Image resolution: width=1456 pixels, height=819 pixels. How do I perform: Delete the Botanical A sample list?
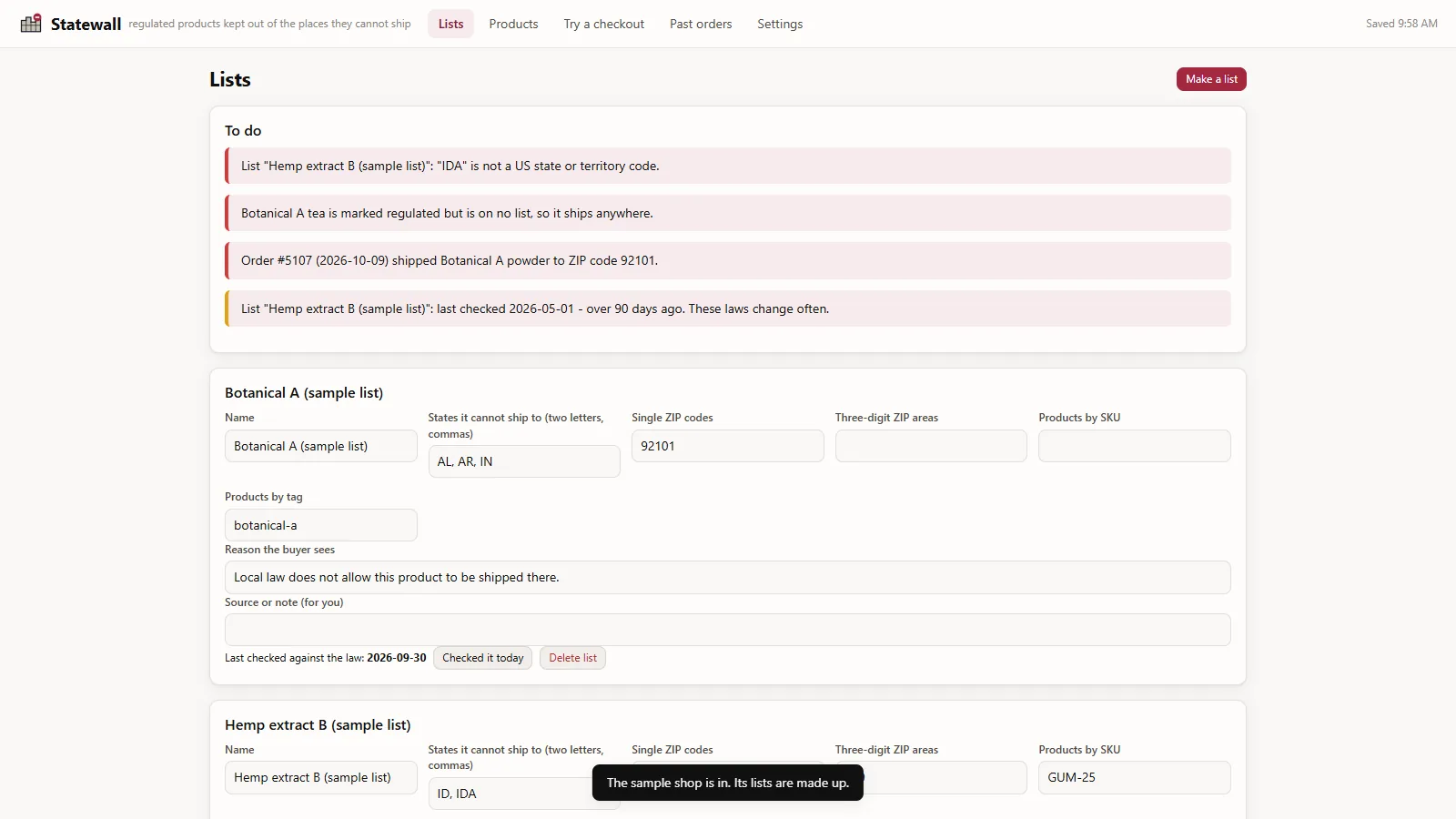[572, 658]
